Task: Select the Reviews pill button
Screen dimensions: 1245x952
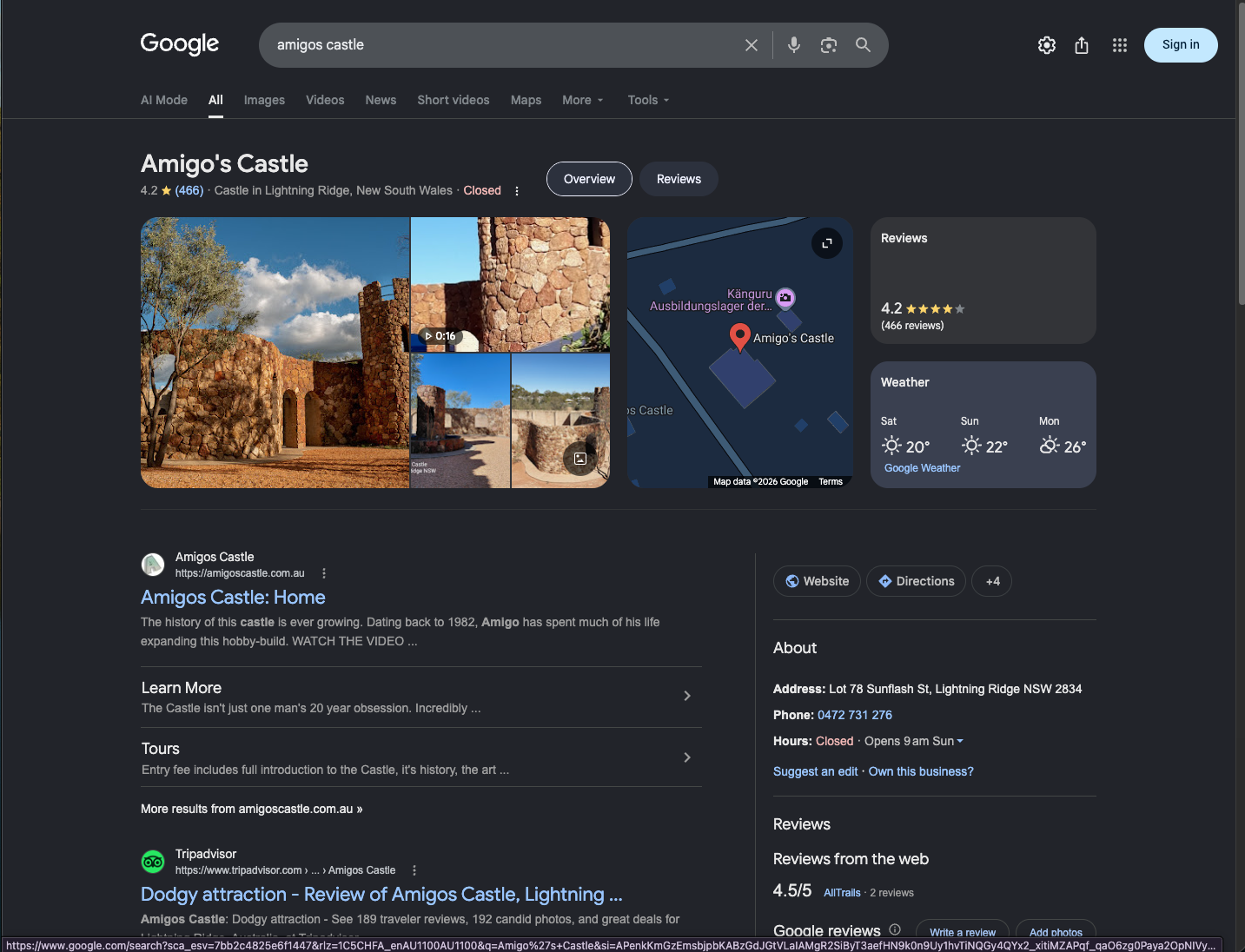Action: coord(679,179)
